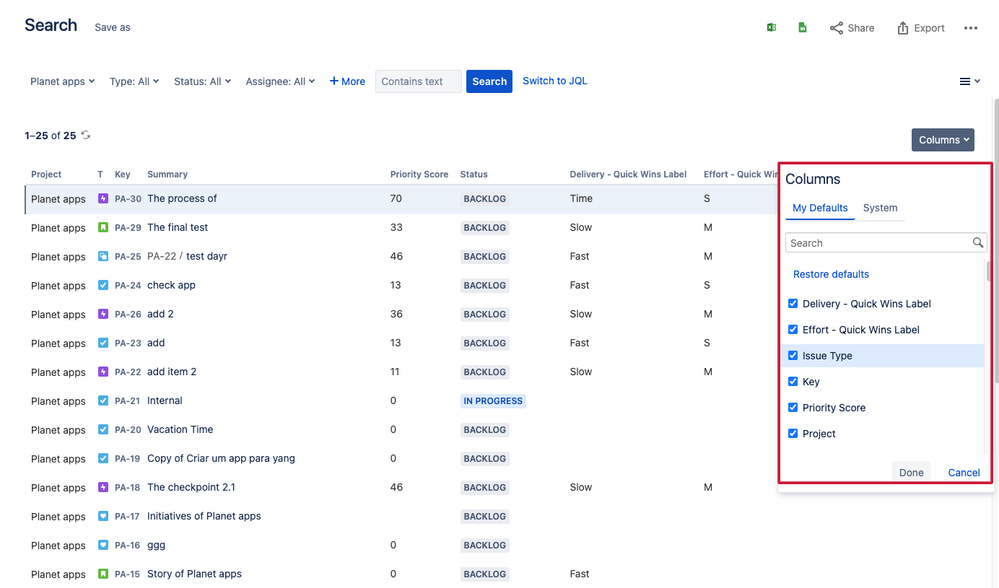Open the Assignee: All filter dropdown
The image size is (999, 588).
pyautogui.click(x=280, y=82)
